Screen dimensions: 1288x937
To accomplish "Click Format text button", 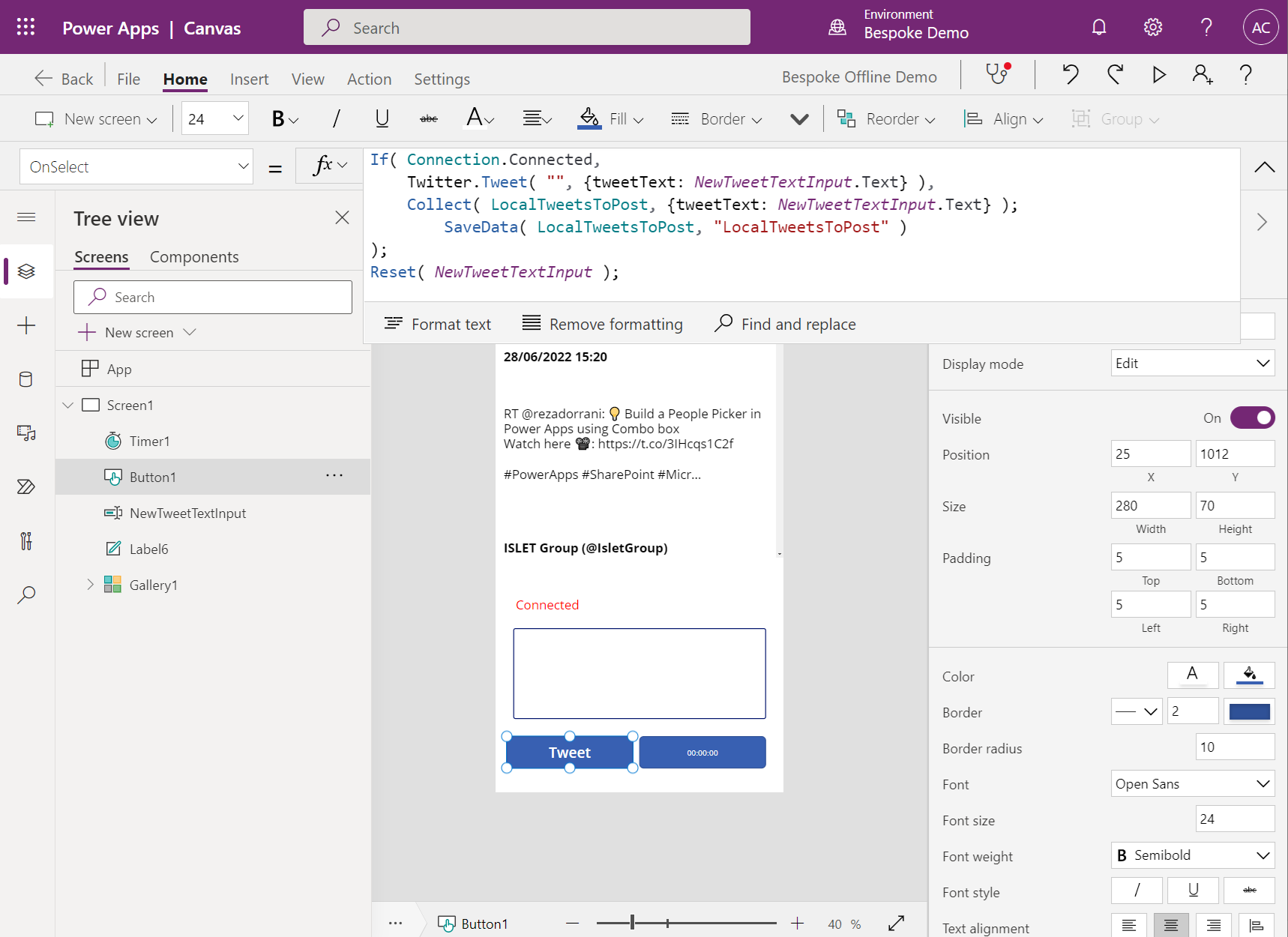I will click(438, 324).
